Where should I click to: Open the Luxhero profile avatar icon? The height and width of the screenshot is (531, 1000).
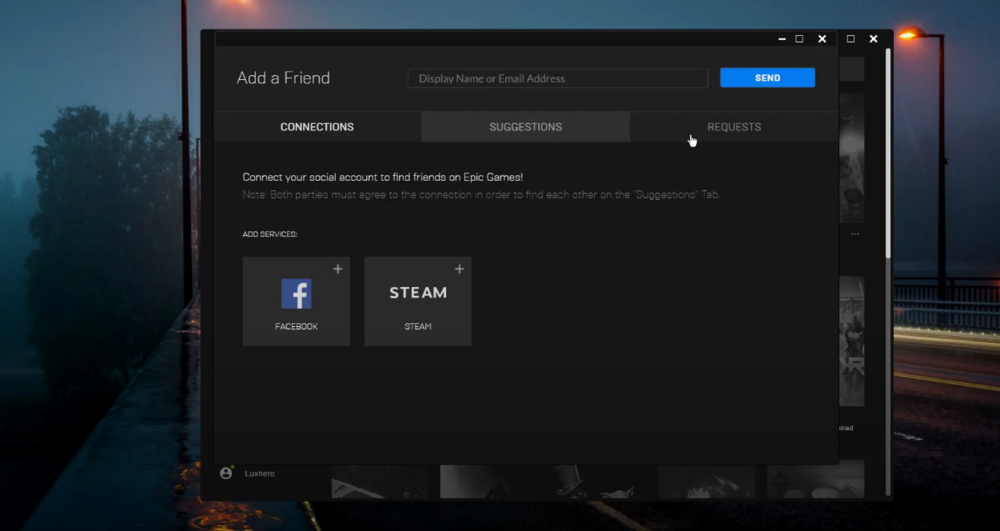(x=226, y=472)
